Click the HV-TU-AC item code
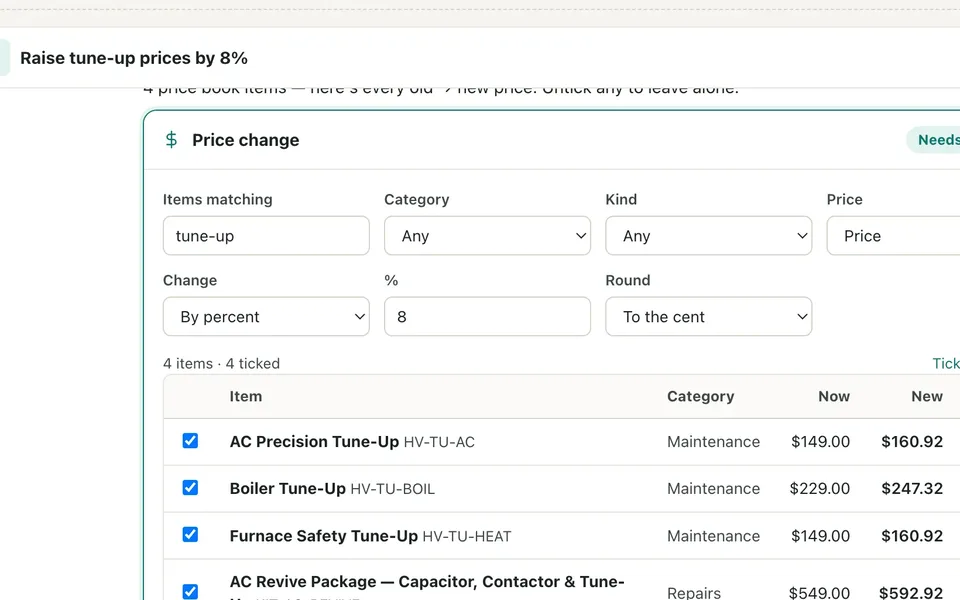 439,442
